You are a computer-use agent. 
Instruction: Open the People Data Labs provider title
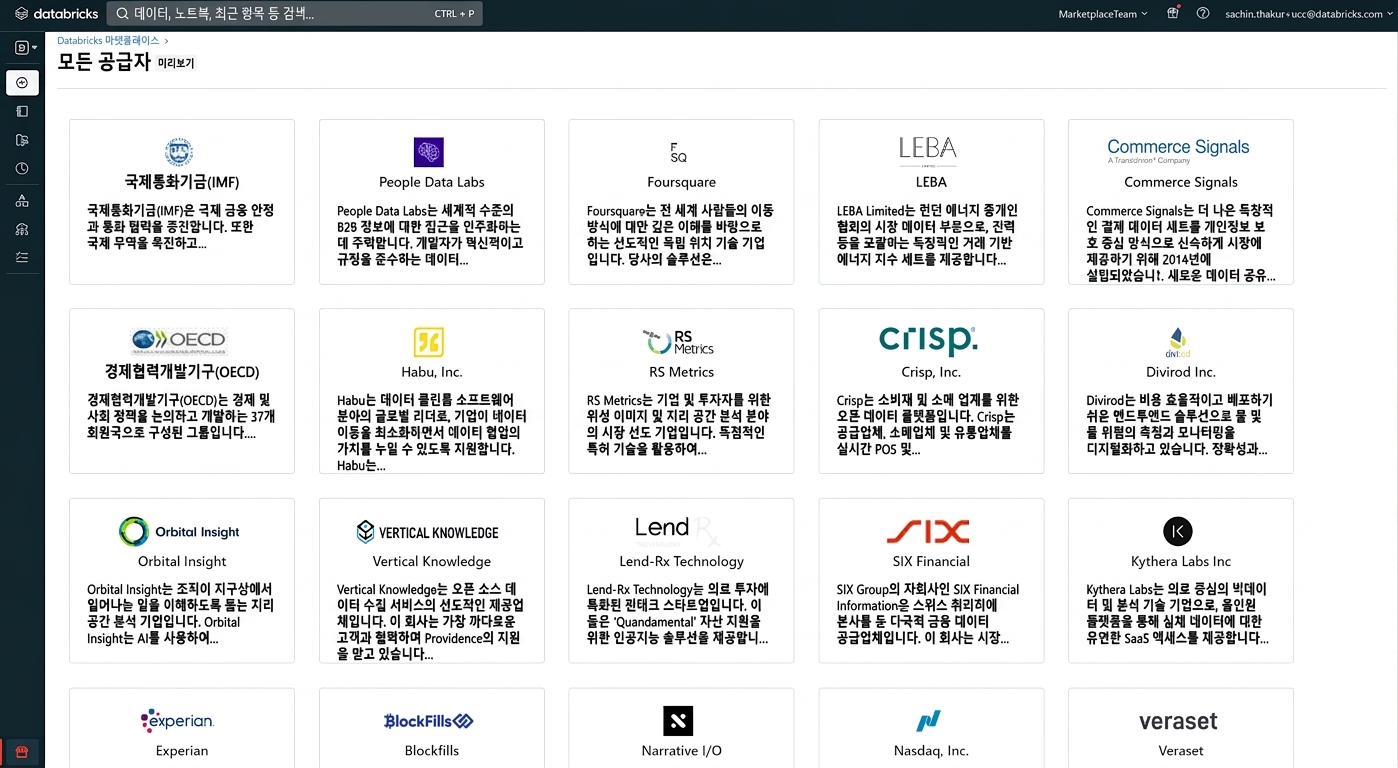pyautogui.click(x=432, y=182)
